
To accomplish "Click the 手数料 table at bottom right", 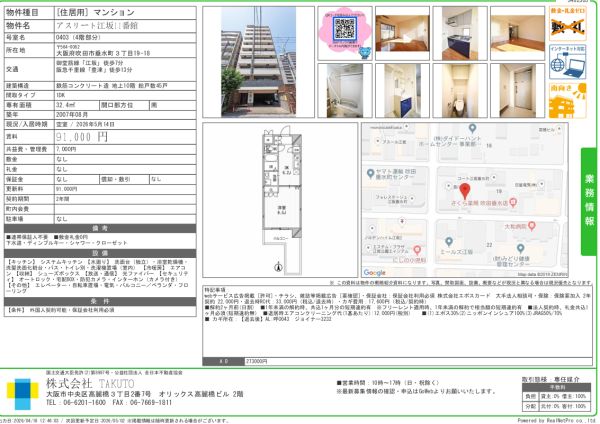I will tap(556, 397).
